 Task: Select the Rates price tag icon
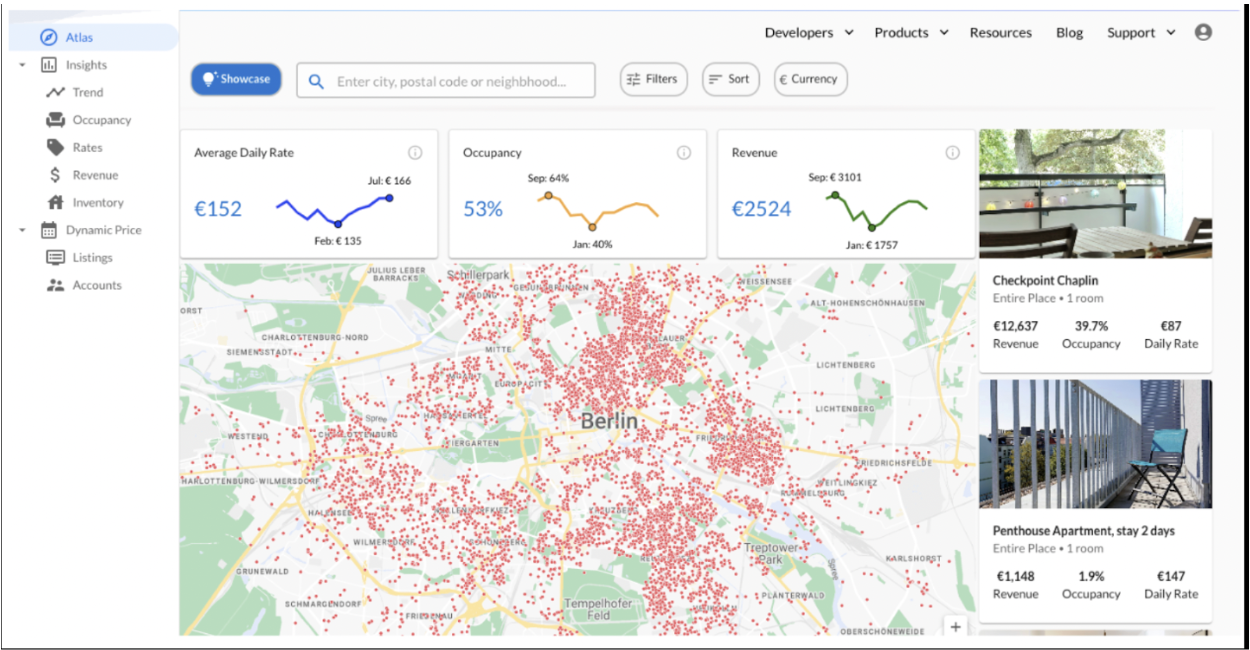tap(55, 147)
